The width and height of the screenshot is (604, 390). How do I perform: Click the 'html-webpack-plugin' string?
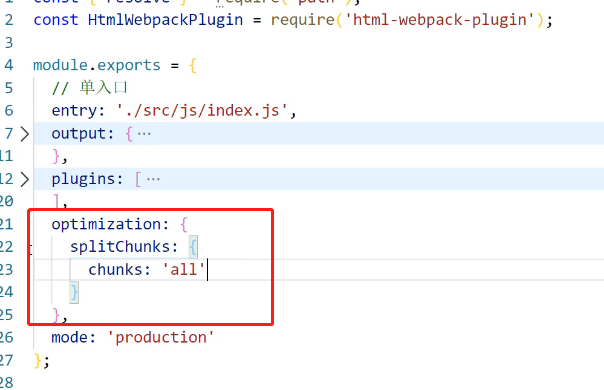click(440, 20)
